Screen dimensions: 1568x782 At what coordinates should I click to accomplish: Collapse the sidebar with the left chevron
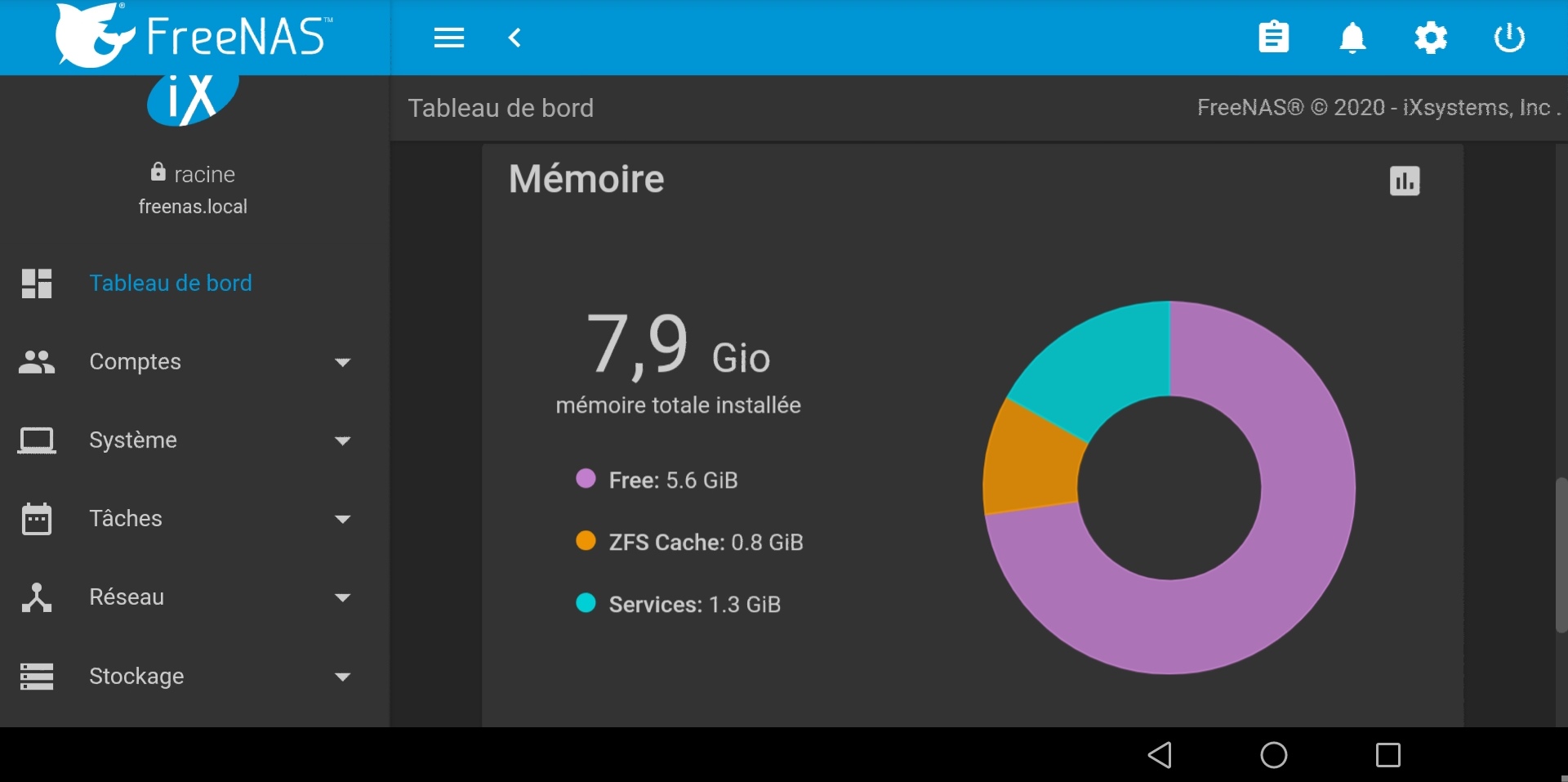514,38
